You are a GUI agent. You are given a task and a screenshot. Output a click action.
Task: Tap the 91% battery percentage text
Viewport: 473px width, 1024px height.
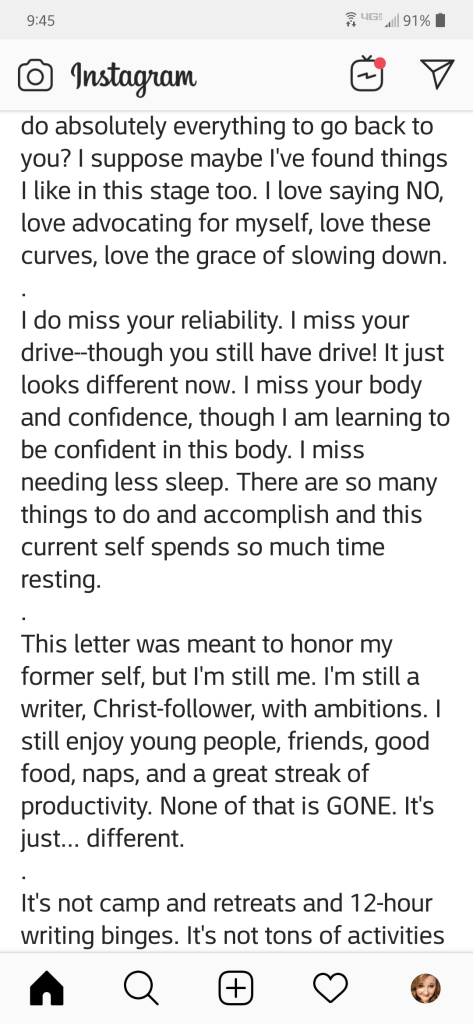tap(417, 21)
